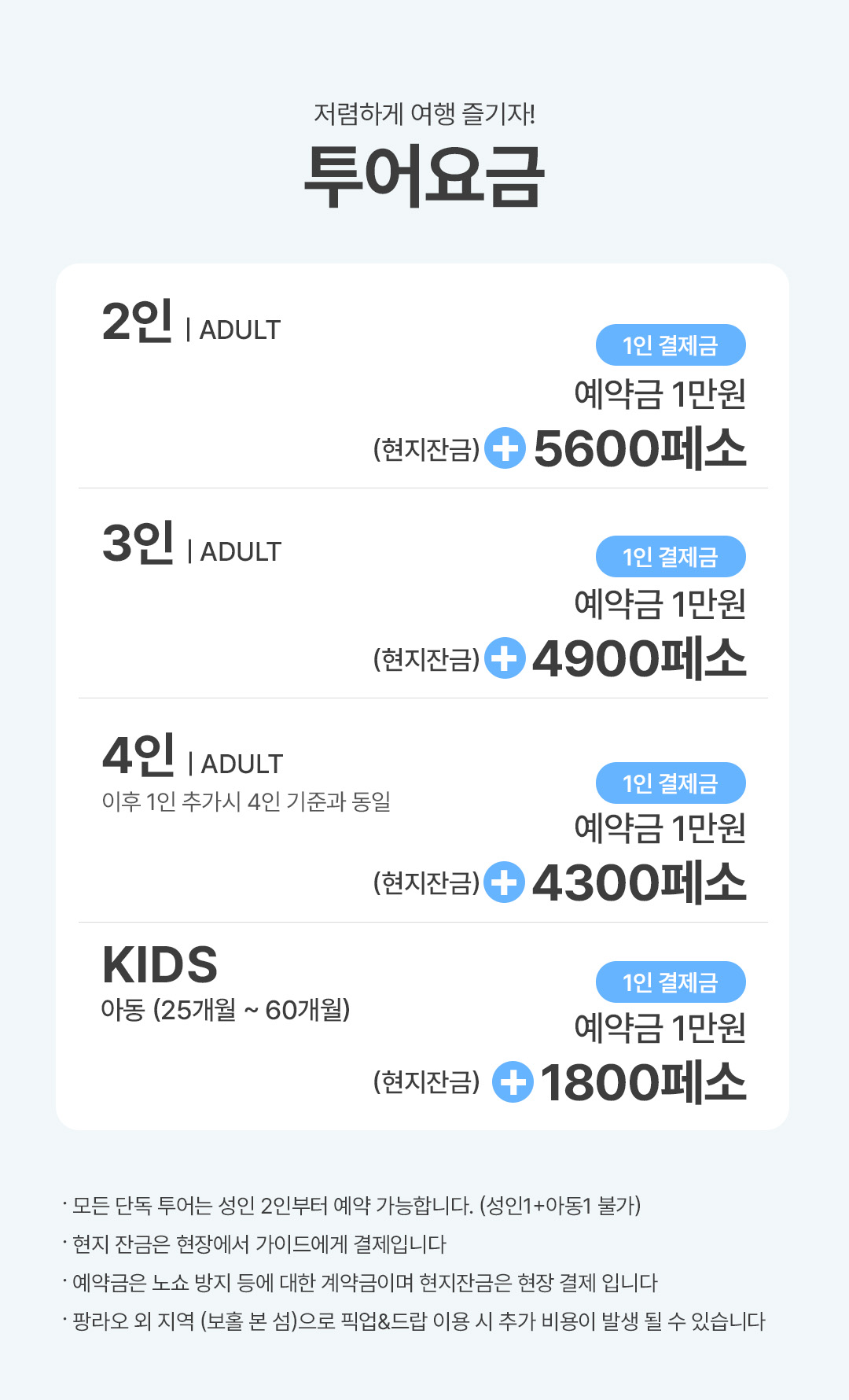The height and width of the screenshot is (1400, 849).
Task: Select the 4인 ADULT heading
Action: tap(193, 757)
